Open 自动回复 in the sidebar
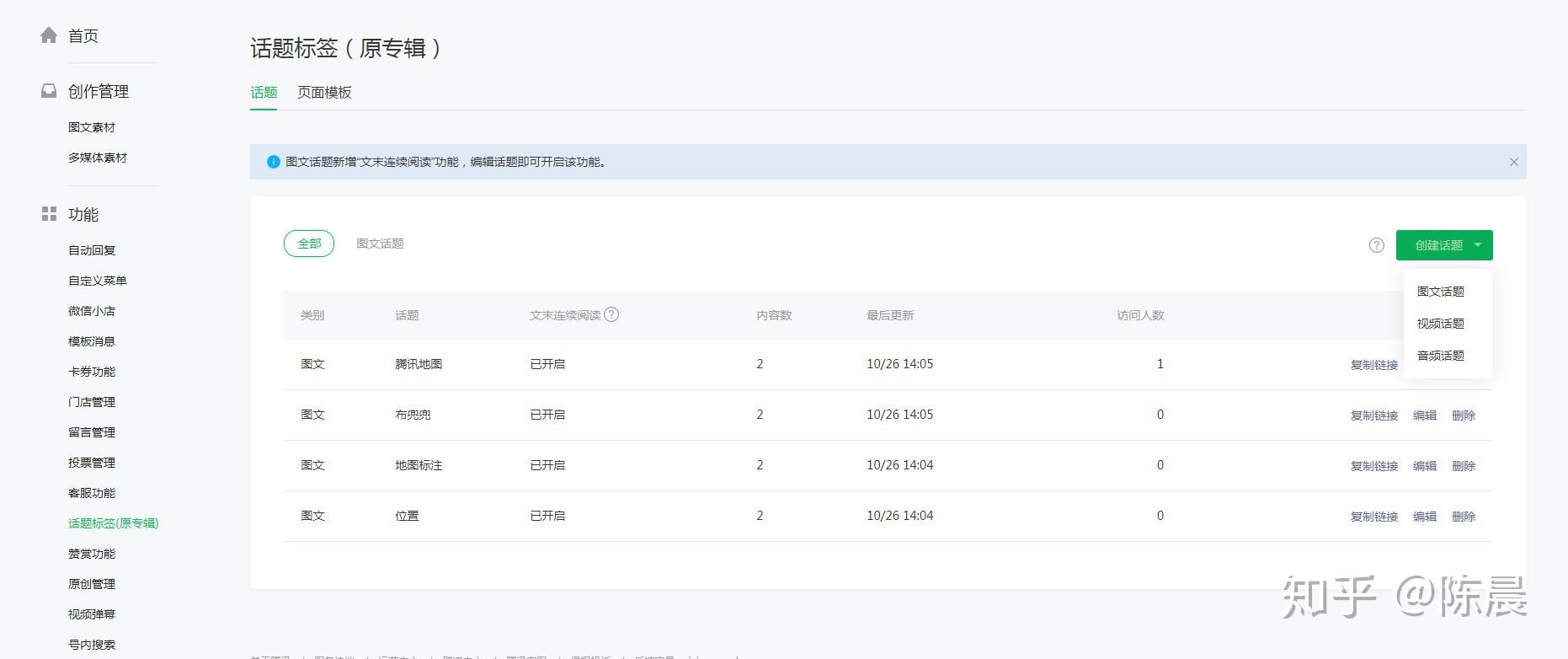Viewport: 1568px width, 659px height. tap(92, 250)
